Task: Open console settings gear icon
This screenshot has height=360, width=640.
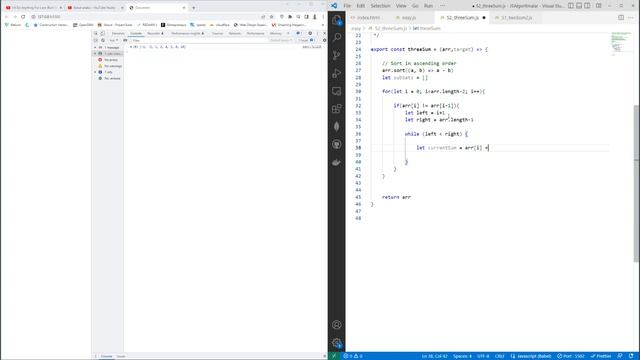Action: 324,40
